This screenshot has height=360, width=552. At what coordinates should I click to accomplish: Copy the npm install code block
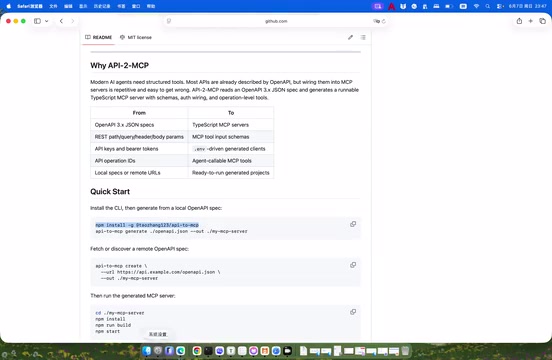[x=353, y=224]
